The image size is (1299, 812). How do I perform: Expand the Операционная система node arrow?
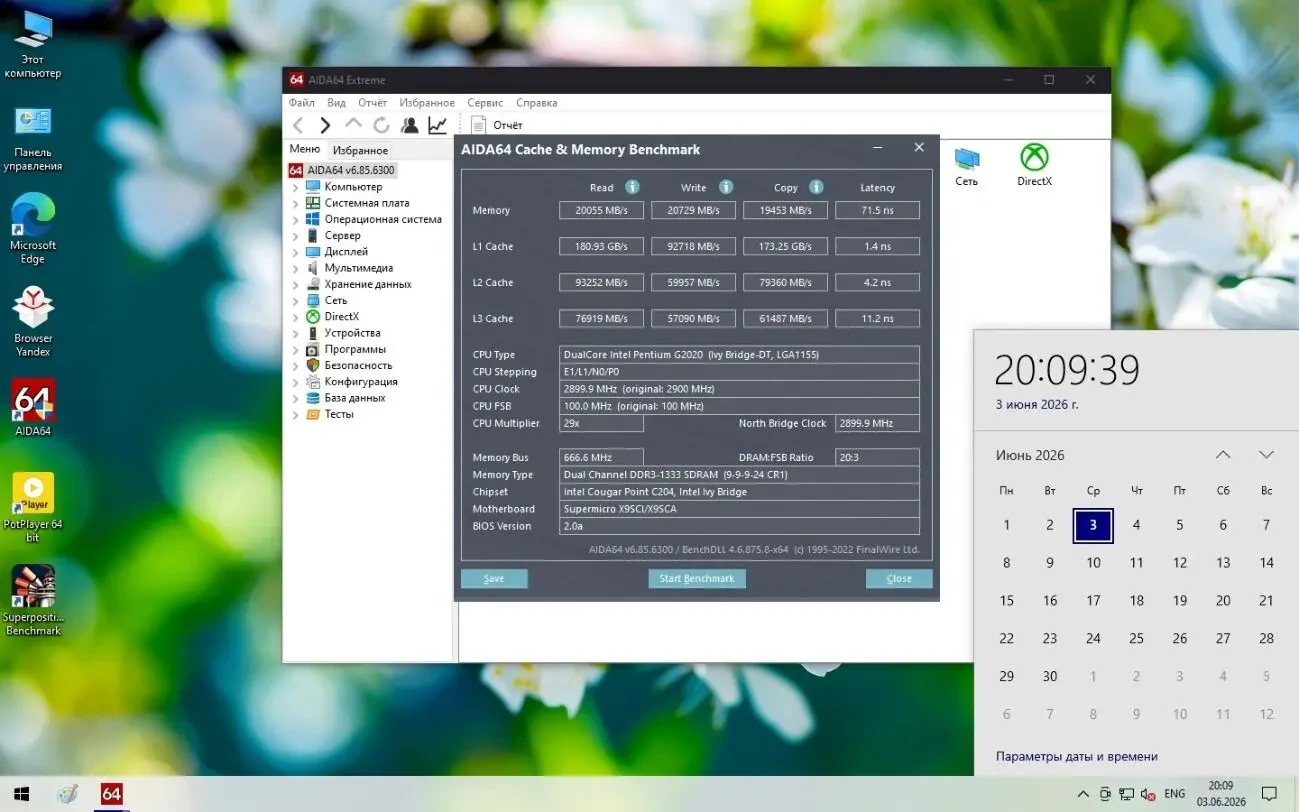pos(295,219)
